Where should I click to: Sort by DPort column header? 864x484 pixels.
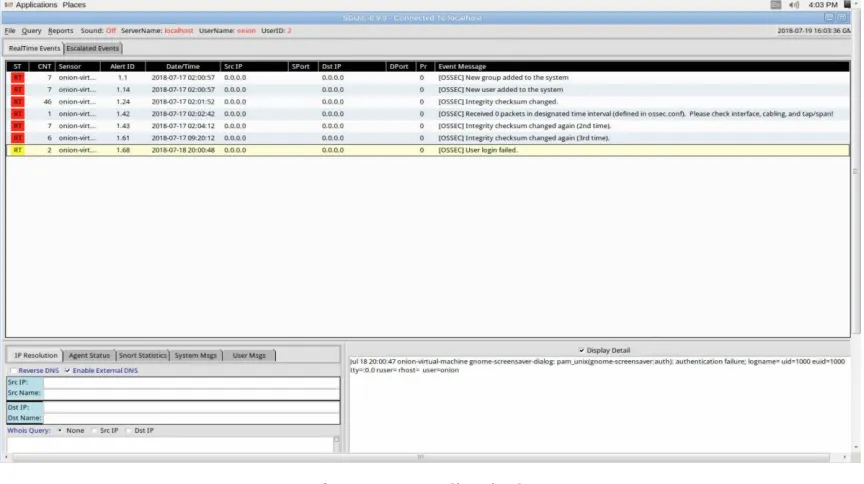[399, 67]
